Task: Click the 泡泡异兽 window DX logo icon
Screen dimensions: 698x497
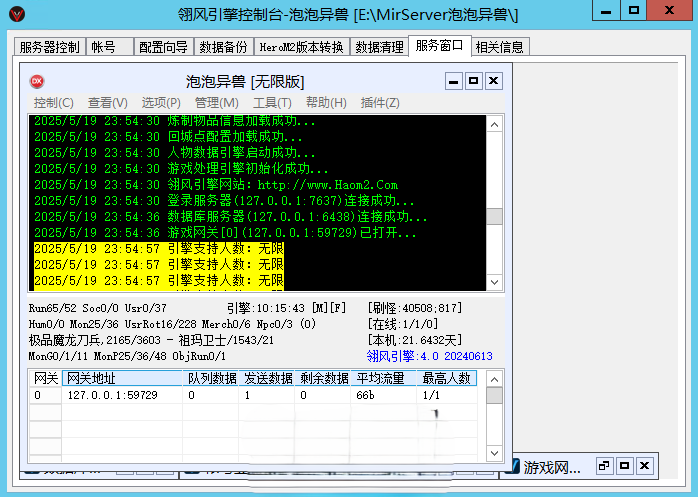Action: [x=37, y=81]
